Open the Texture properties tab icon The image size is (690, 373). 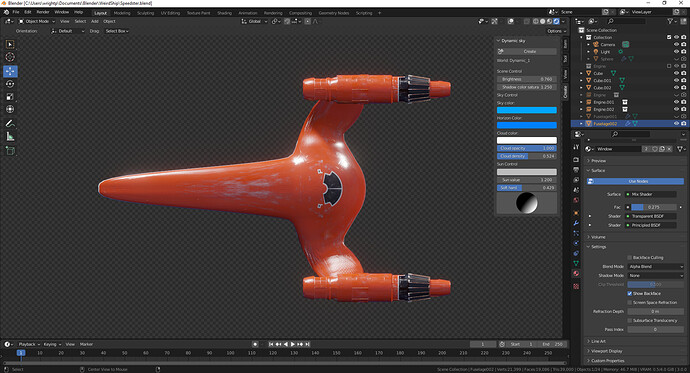pyautogui.click(x=576, y=286)
